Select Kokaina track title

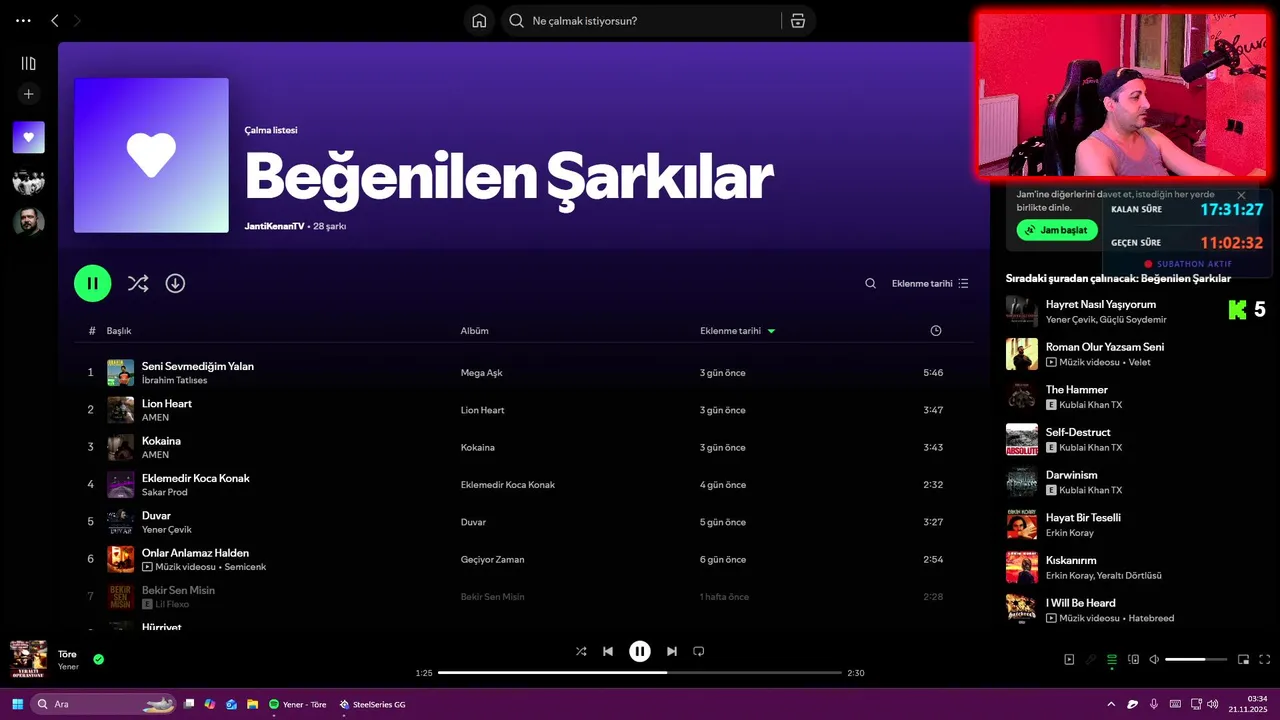click(161, 441)
